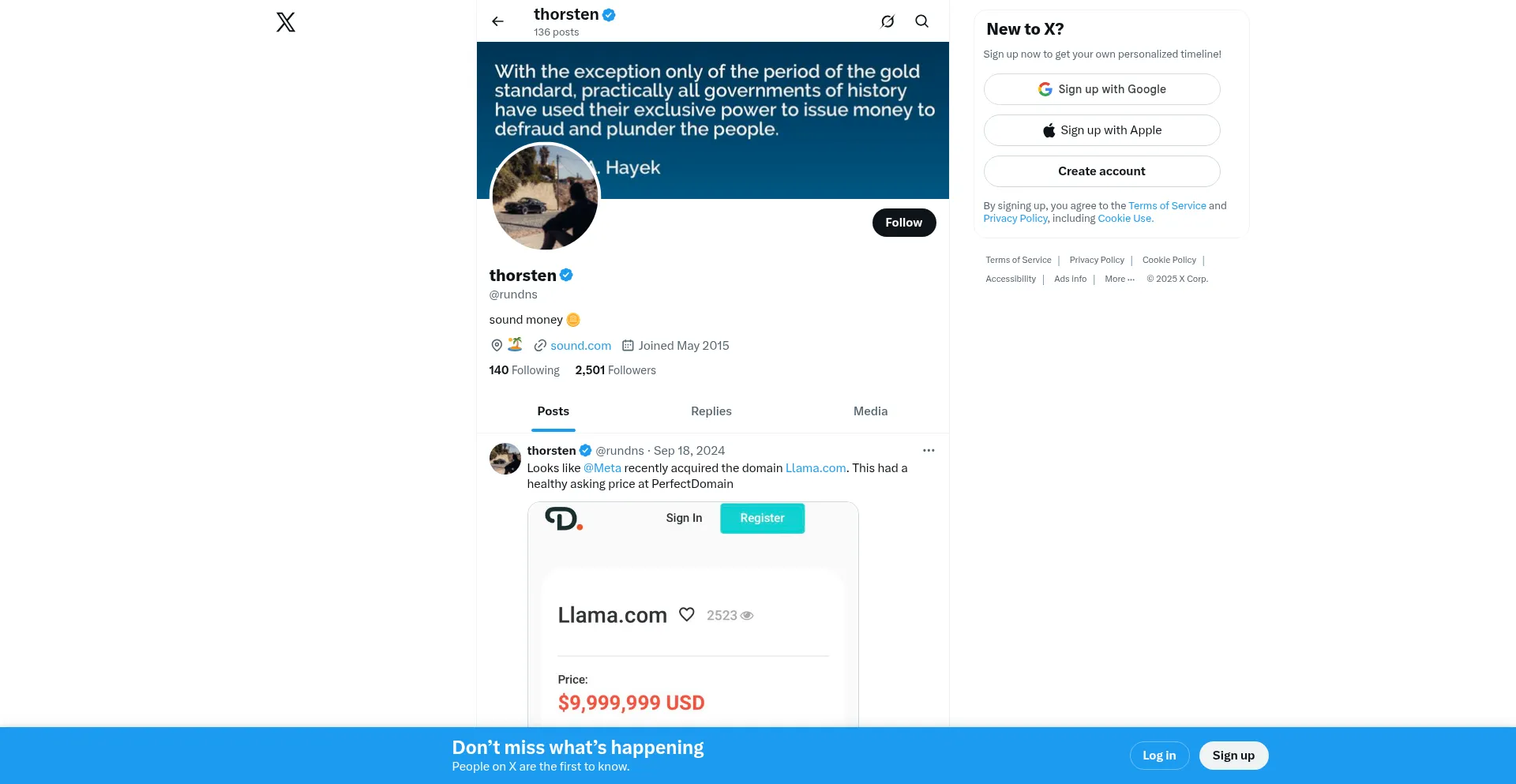Open the Llama.com link in the post
1516x784 pixels.
(x=816, y=468)
